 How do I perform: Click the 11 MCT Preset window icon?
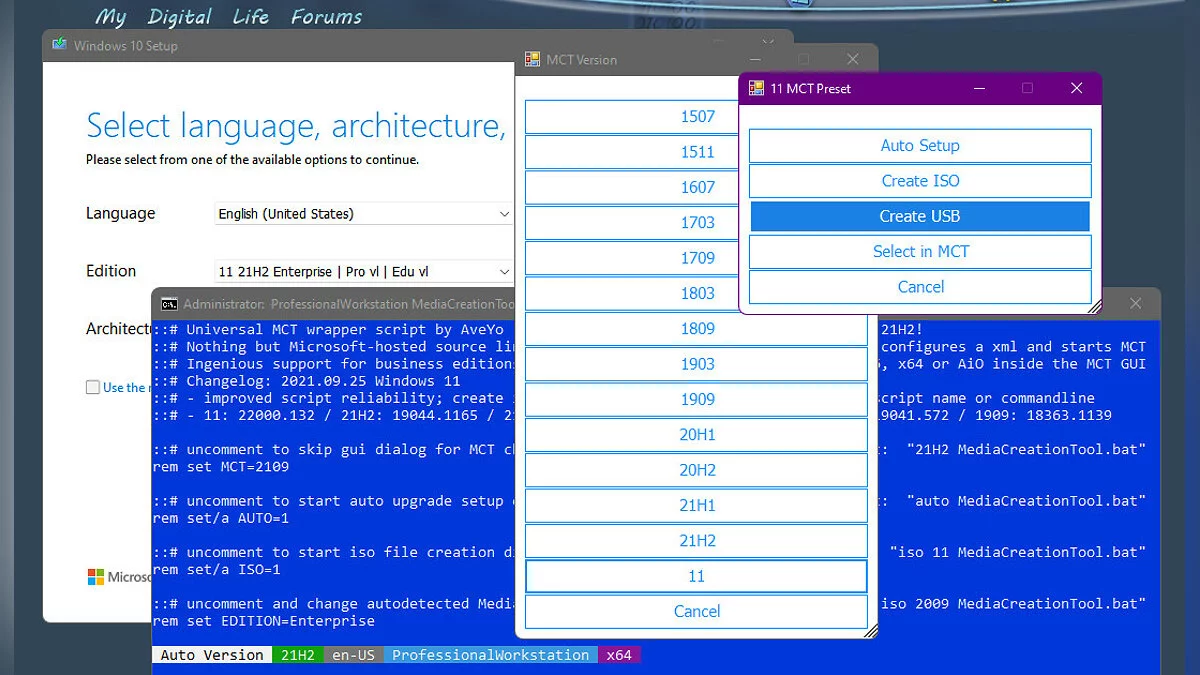(x=757, y=88)
